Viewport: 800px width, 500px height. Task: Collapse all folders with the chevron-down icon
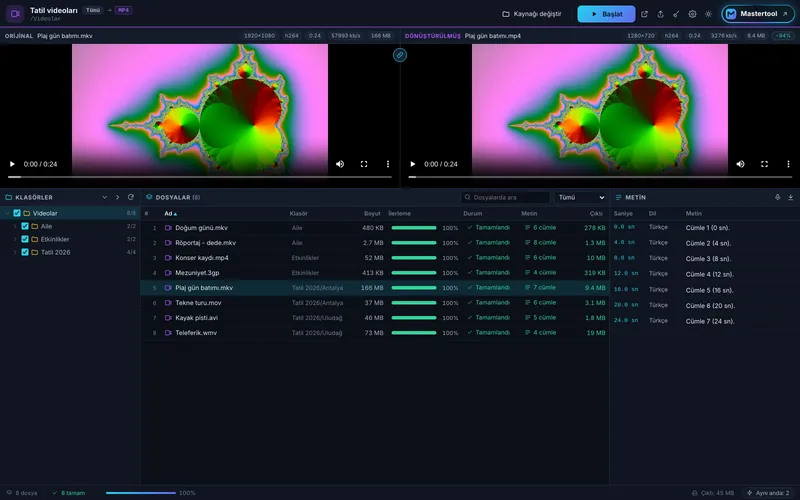coord(105,197)
